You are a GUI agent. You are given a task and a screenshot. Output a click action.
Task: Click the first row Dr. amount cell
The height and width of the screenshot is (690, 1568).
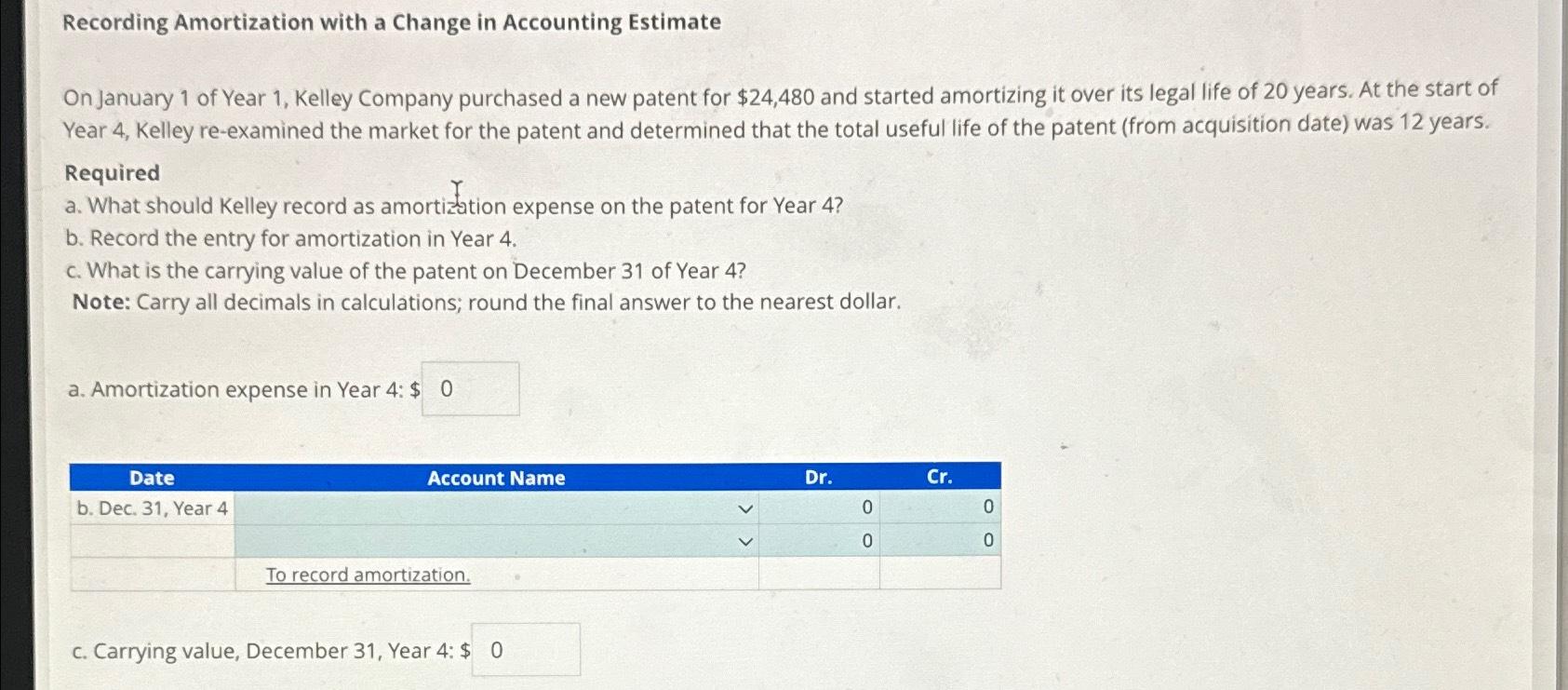coord(818,508)
